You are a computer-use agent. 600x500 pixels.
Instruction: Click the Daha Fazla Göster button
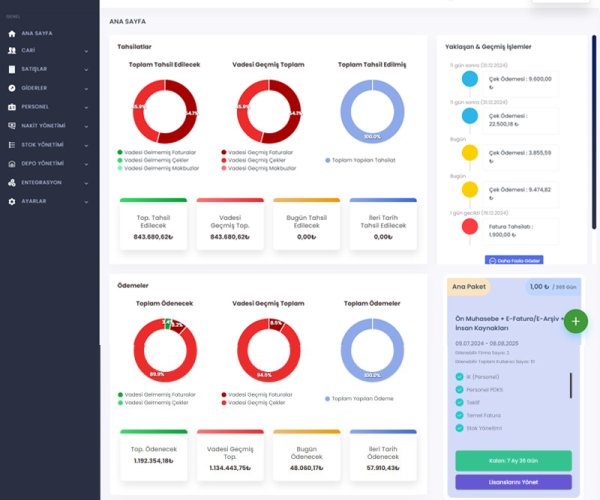514,260
